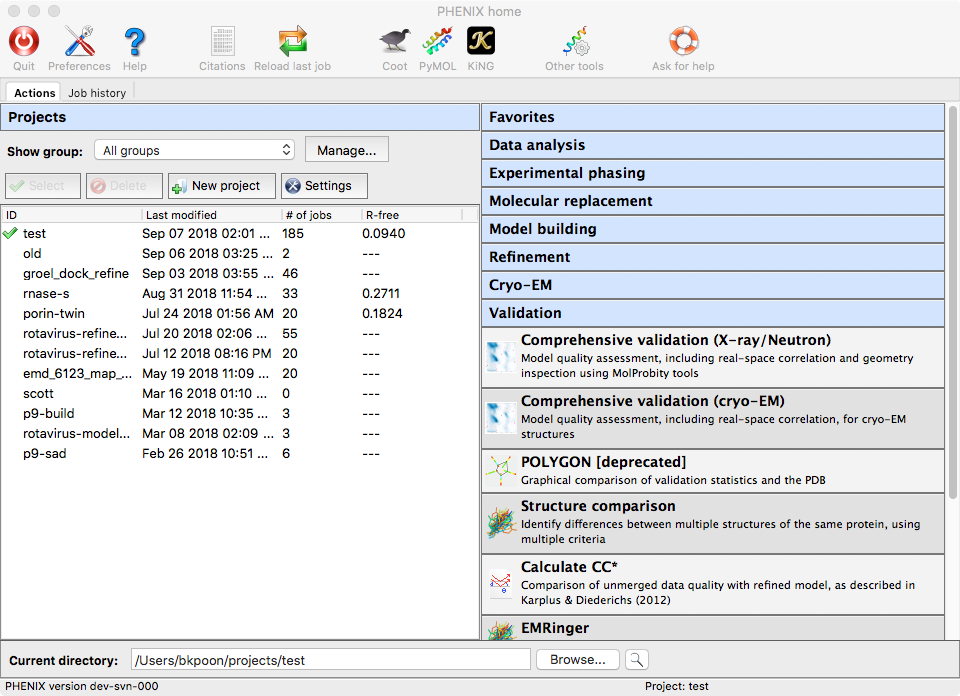The width and height of the screenshot is (960, 696).
Task: Click the Manage... button
Action: point(346,150)
